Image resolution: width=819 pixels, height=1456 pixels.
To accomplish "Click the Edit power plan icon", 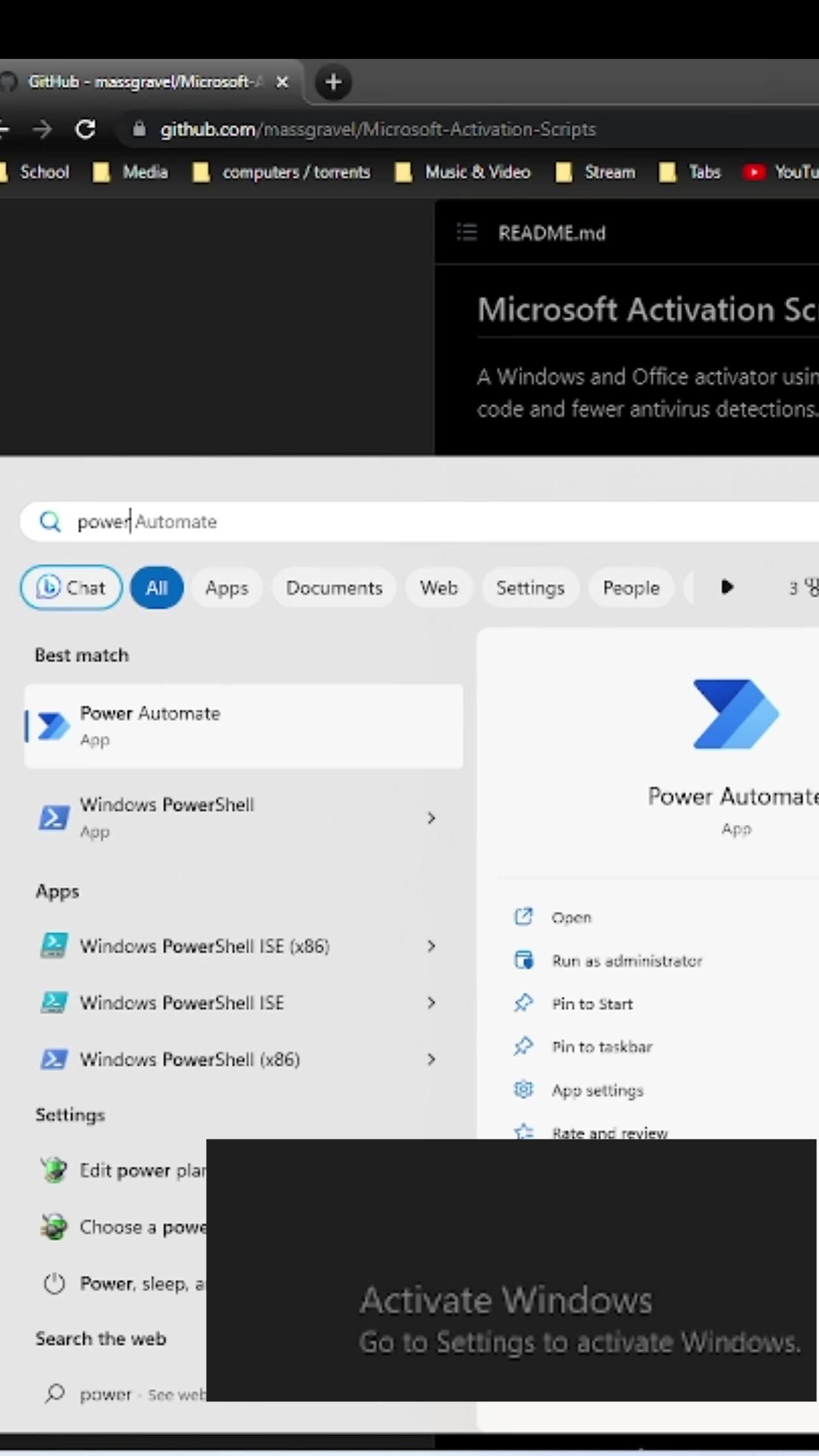I will coord(54,1170).
